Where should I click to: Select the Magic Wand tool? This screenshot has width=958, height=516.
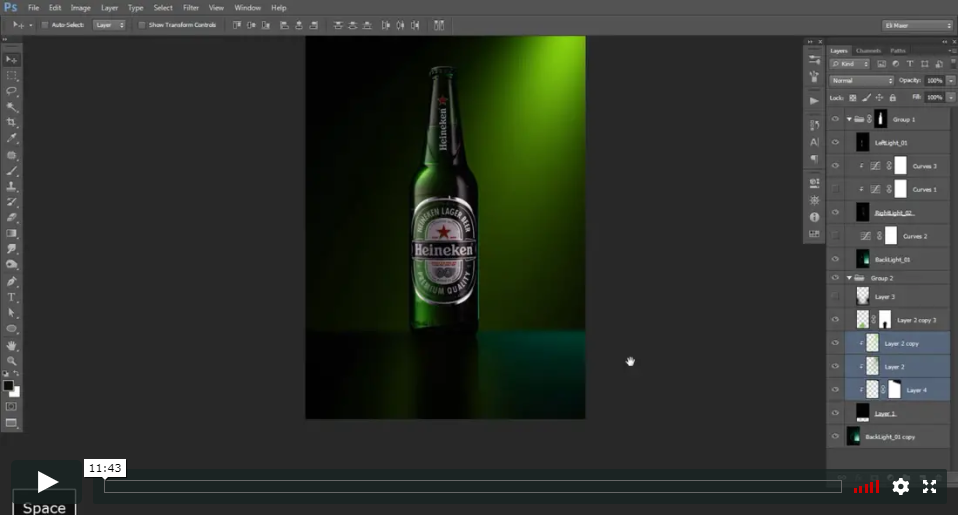point(12,107)
